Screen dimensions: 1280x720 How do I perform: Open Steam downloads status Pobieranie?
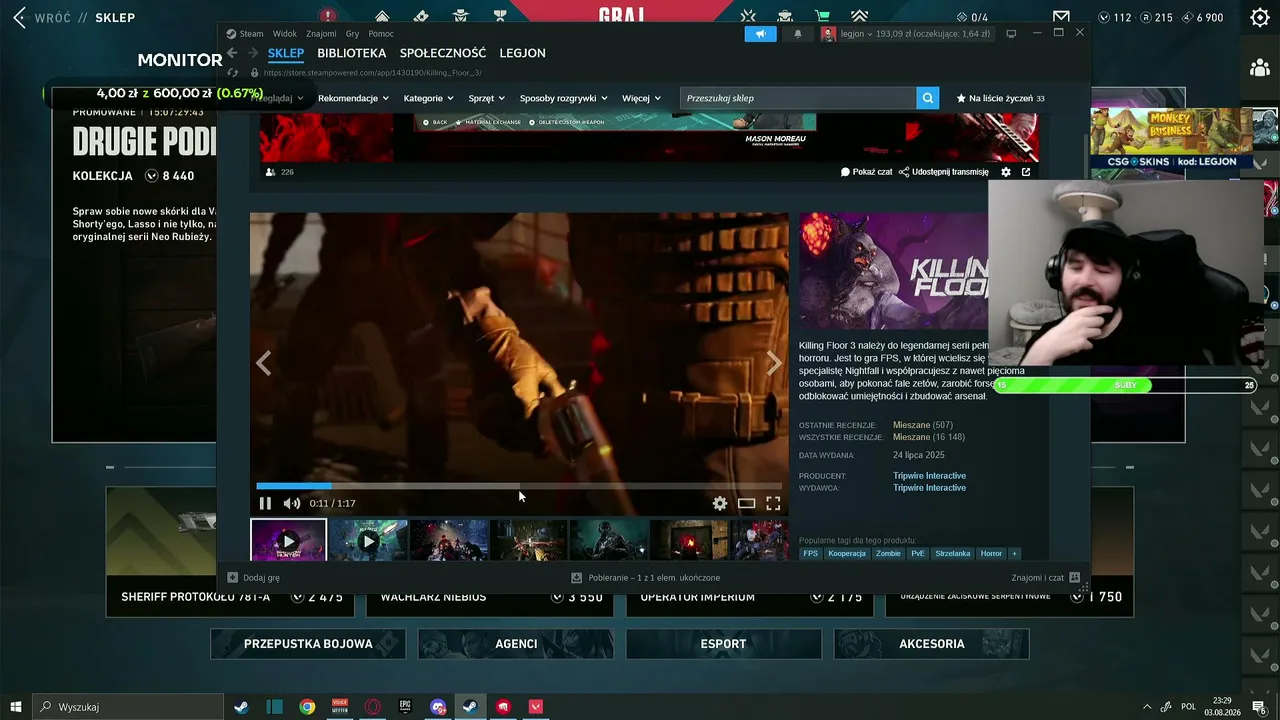[x=645, y=578]
